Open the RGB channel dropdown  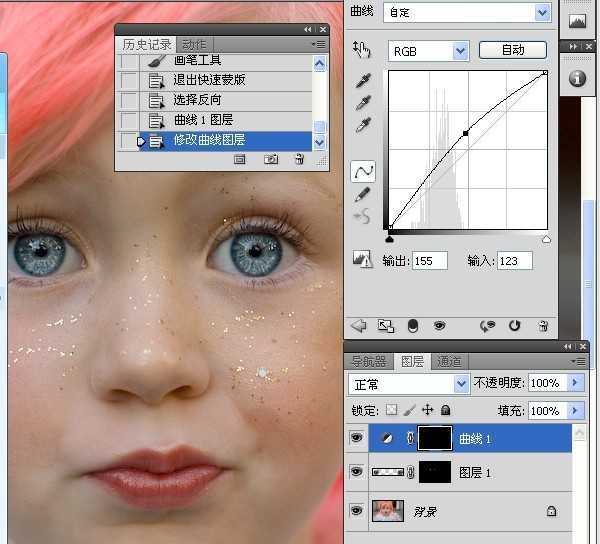(460, 50)
